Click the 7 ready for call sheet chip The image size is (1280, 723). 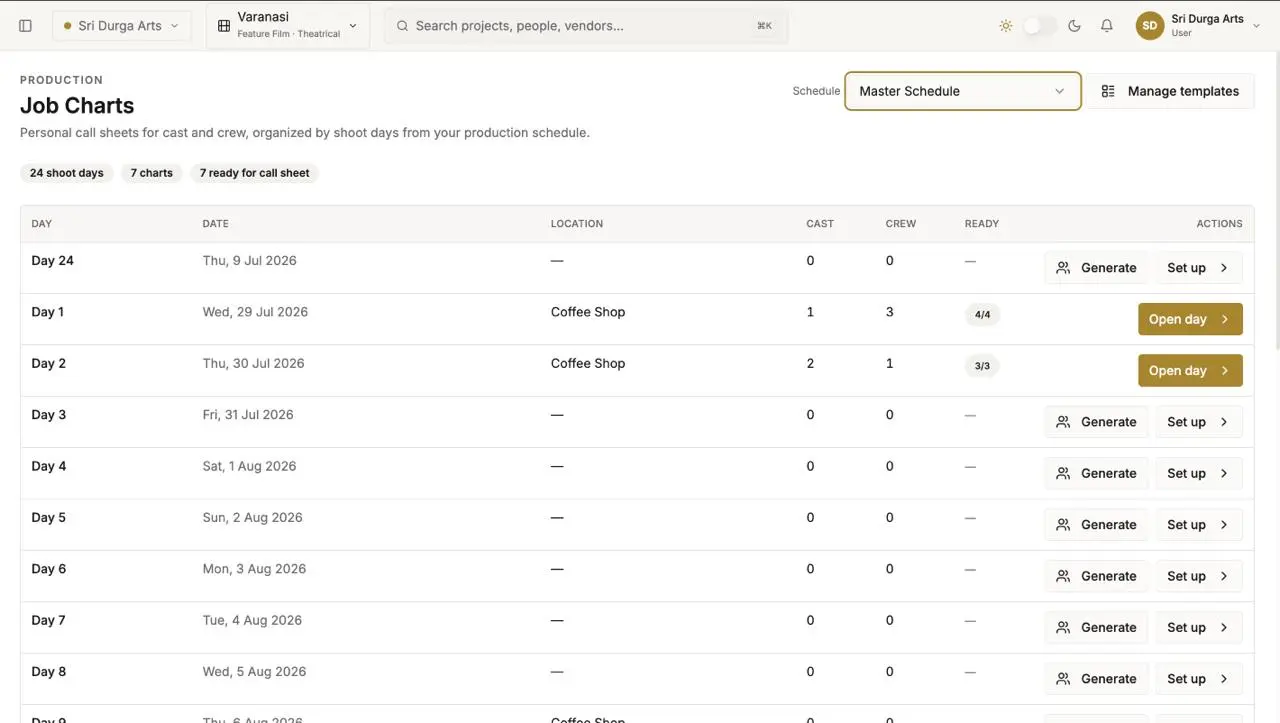point(254,173)
